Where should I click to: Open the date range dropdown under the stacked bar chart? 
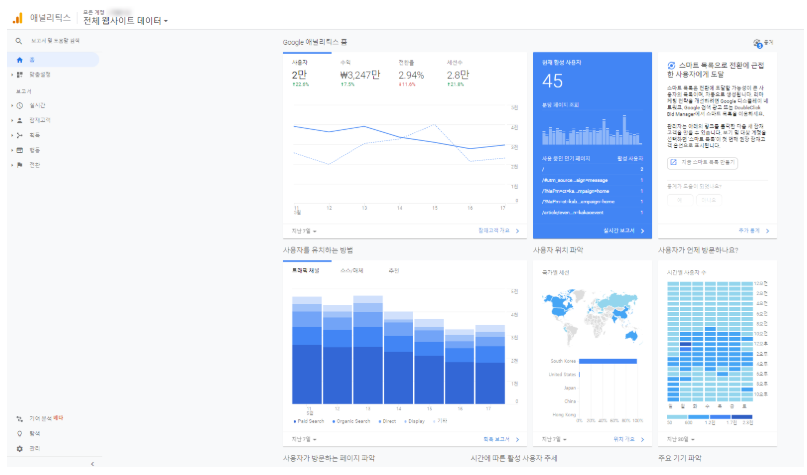[304, 440]
